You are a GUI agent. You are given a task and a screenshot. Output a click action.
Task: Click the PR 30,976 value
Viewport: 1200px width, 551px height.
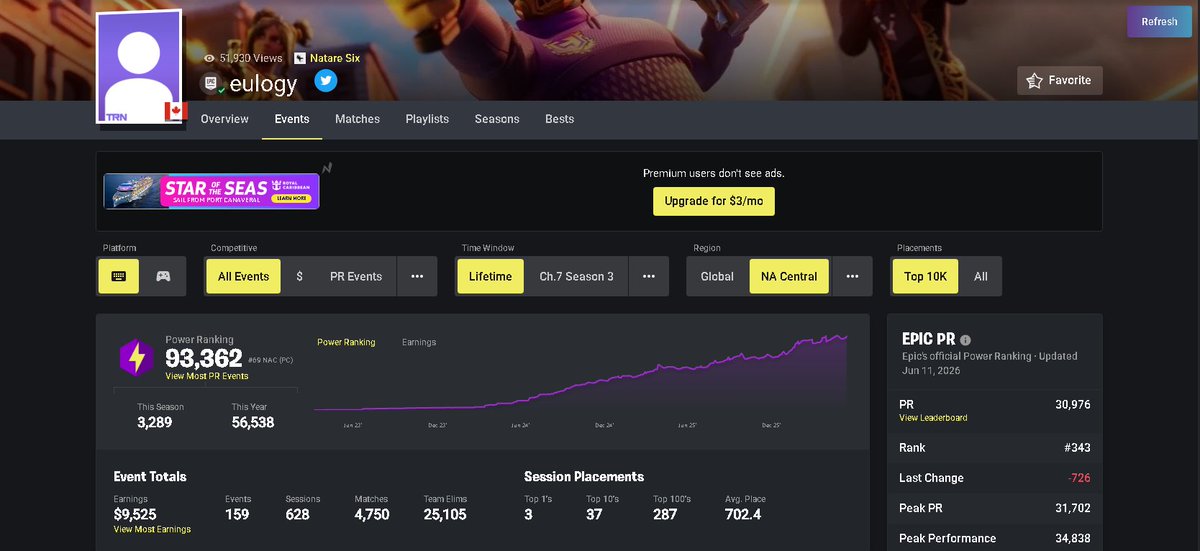click(x=1072, y=404)
